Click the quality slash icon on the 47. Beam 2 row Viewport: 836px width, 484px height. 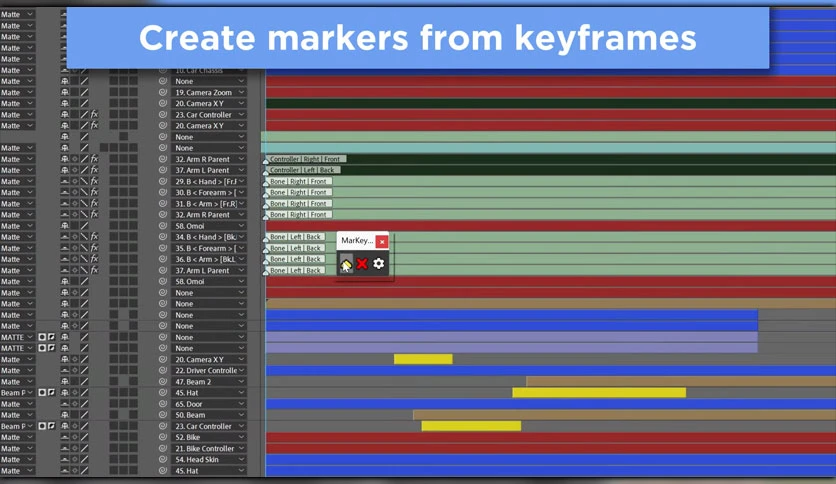click(x=84, y=382)
